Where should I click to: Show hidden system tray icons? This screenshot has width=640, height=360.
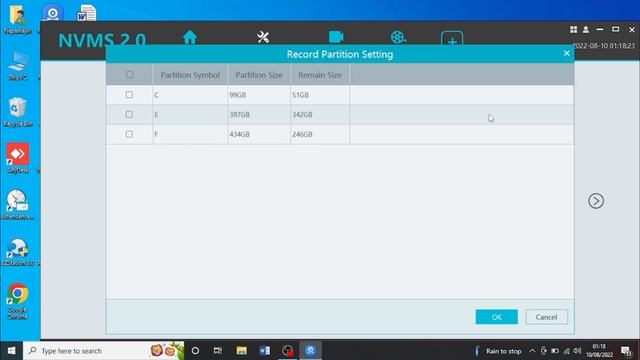(x=532, y=351)
